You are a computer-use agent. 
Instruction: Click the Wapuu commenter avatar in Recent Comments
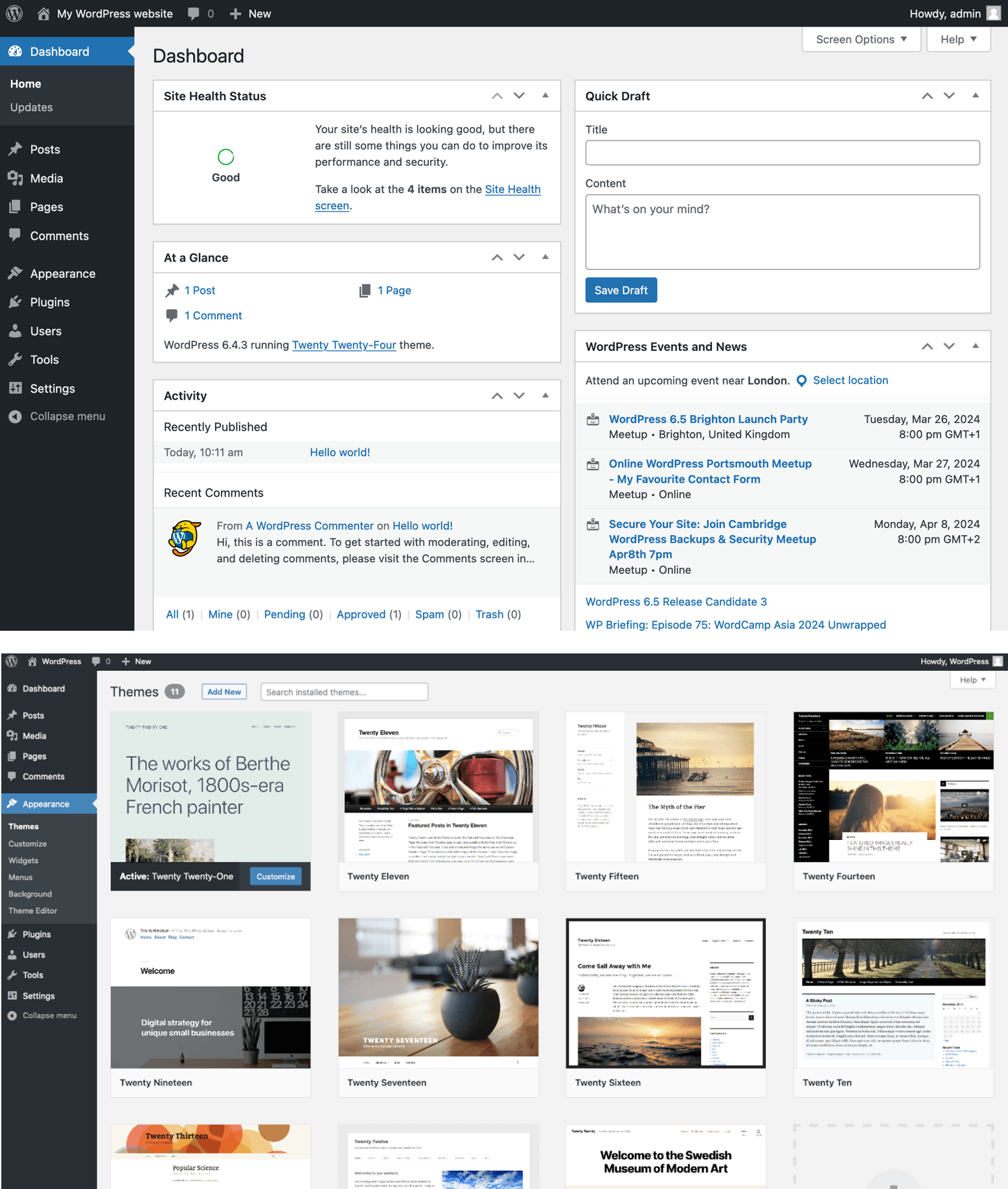(185, 538)
